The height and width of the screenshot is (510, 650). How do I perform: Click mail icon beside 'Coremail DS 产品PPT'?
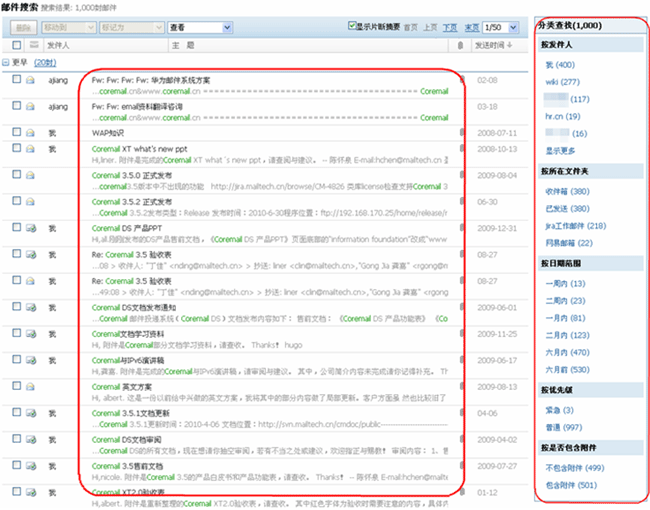(x=31, y=227)
